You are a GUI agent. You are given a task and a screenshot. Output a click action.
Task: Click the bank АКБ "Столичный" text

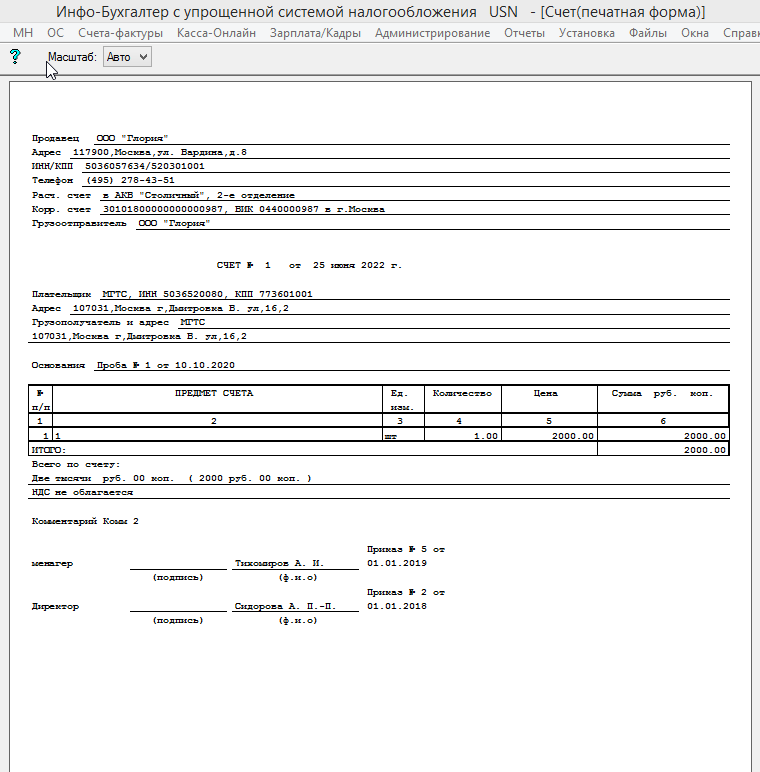[199, 195]
